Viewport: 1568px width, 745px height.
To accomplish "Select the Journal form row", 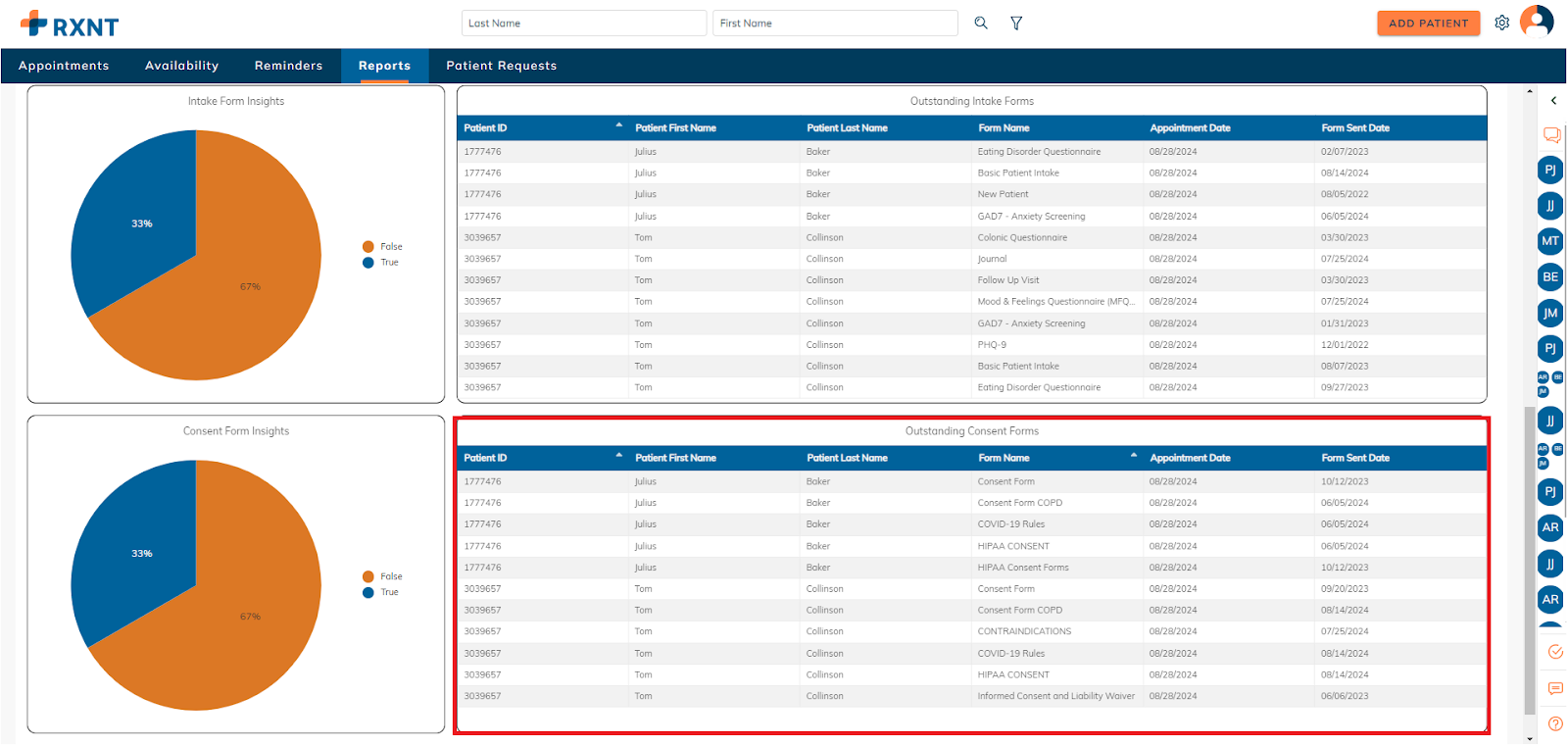I will tap(971, 259).
